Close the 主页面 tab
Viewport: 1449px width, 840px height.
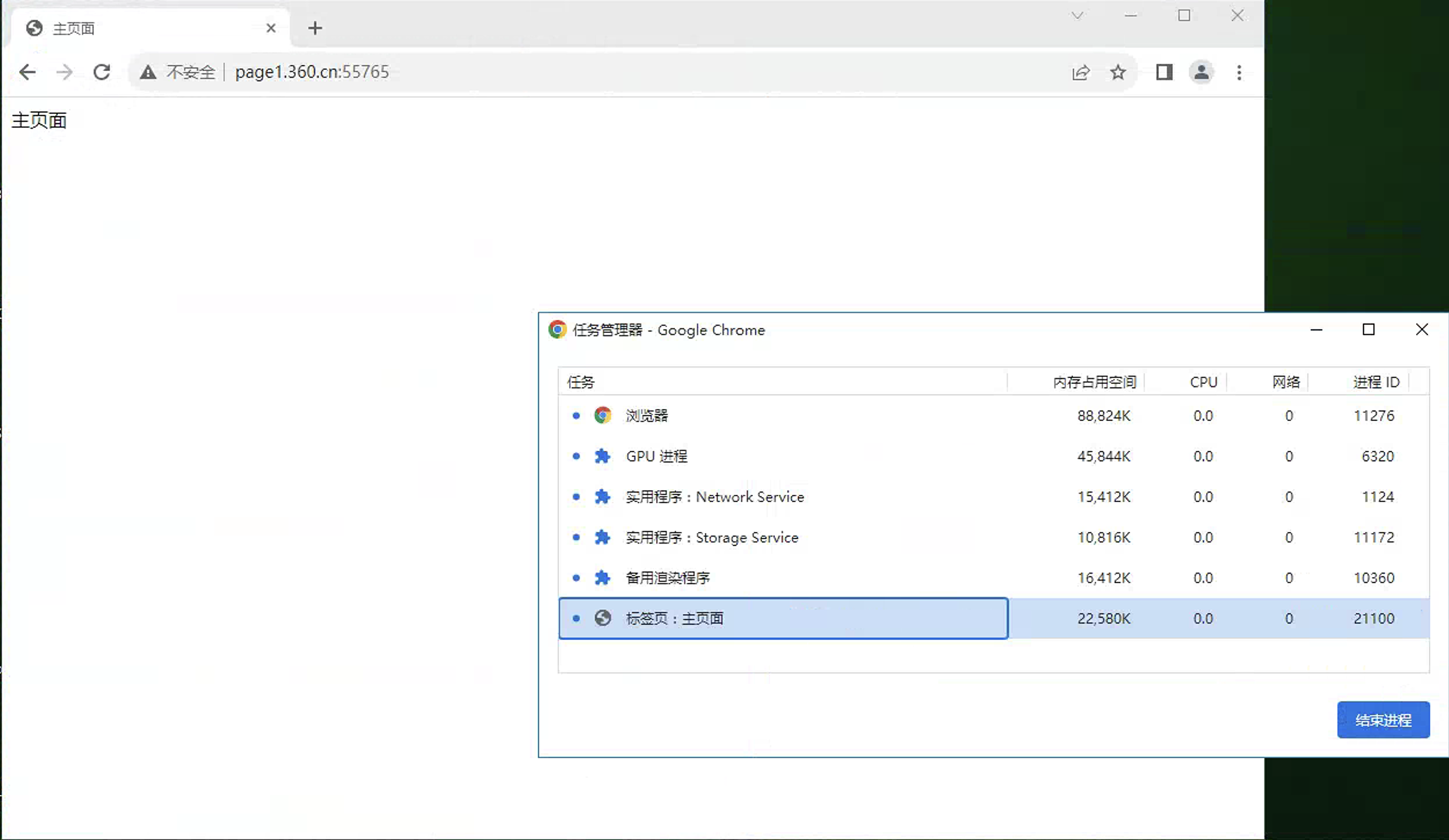click(271, 28)
